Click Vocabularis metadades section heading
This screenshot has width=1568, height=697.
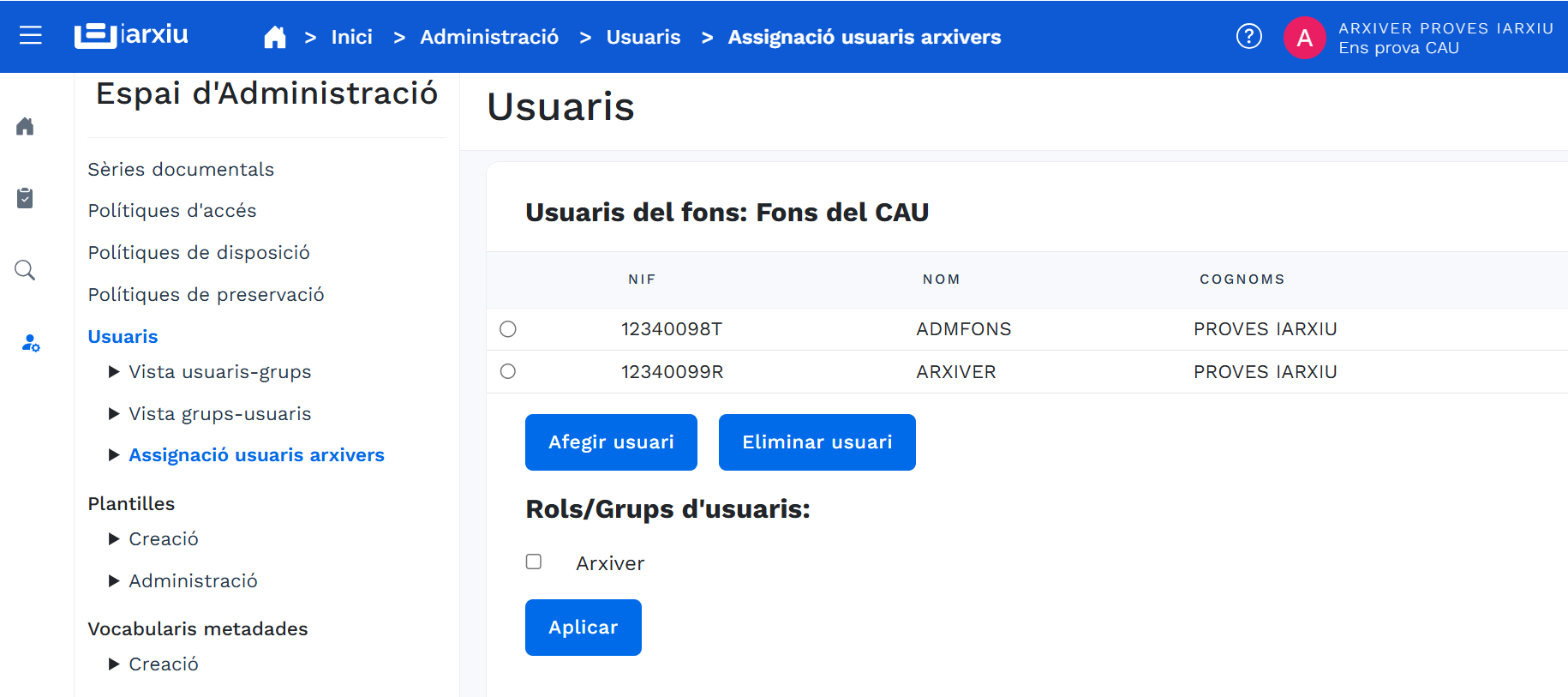(198, 629)
